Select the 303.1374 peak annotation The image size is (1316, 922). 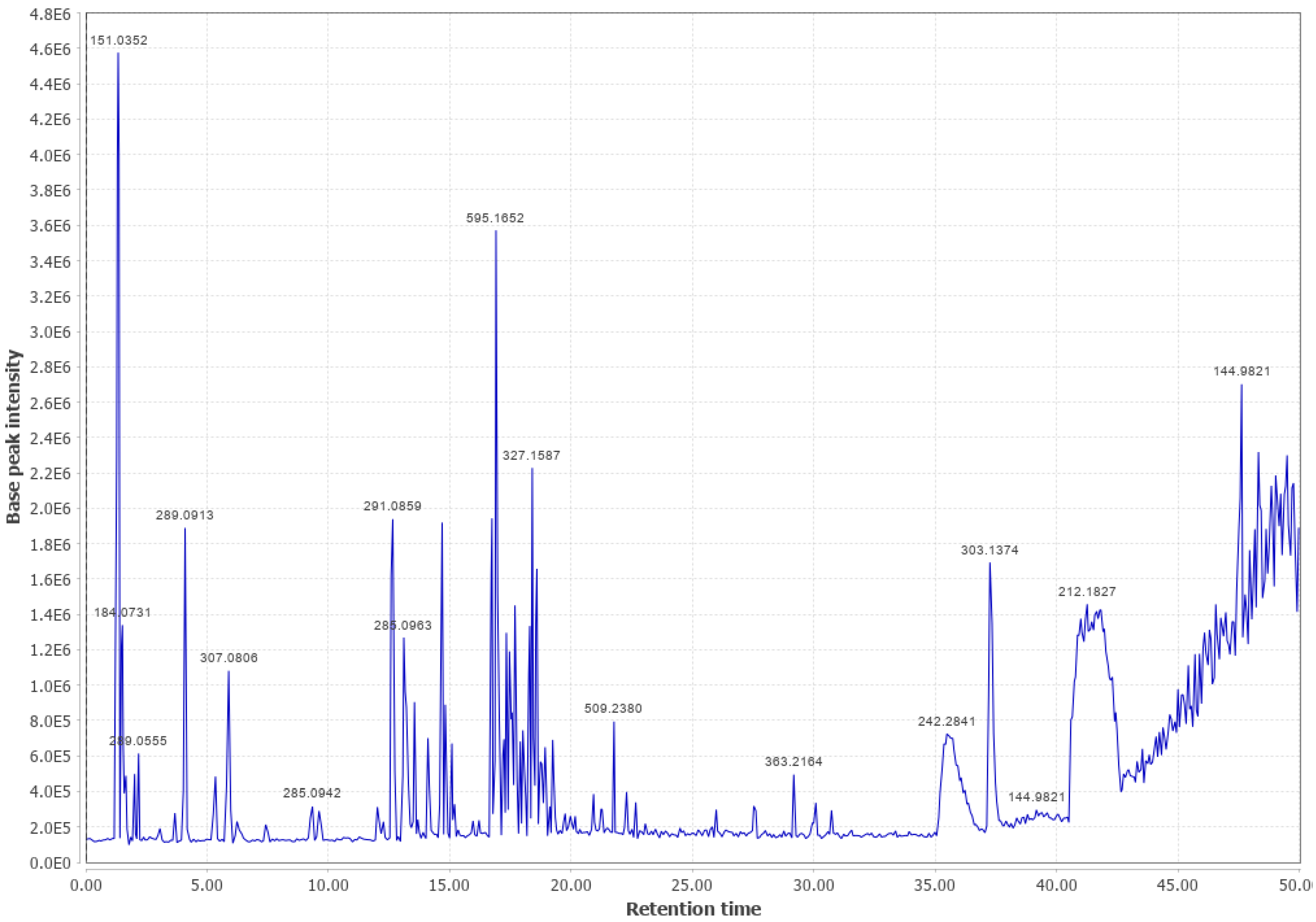point(989,549)
